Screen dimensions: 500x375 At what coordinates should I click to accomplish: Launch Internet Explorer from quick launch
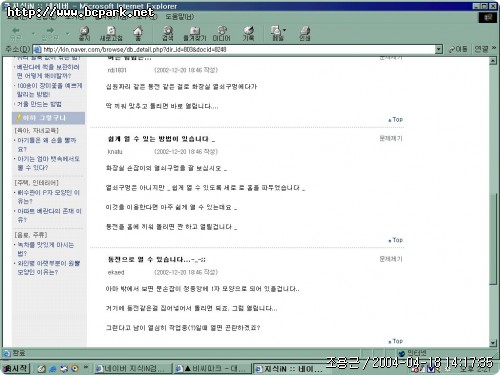pyautogui.click(x=53, y=368)
